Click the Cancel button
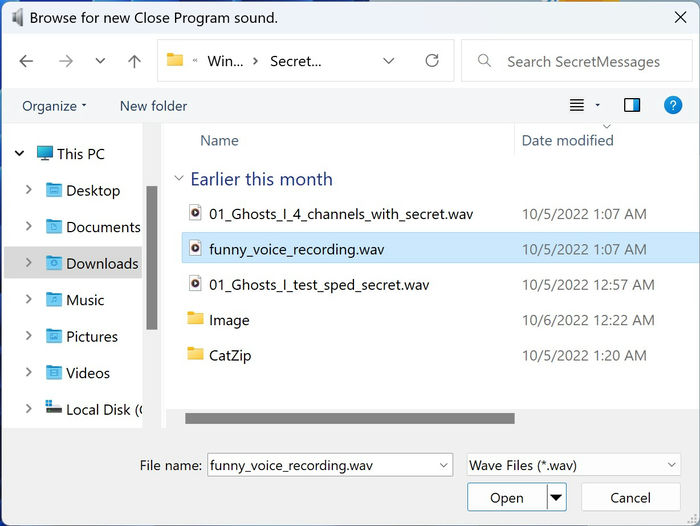The image size is (700, 526). point(630,497)
